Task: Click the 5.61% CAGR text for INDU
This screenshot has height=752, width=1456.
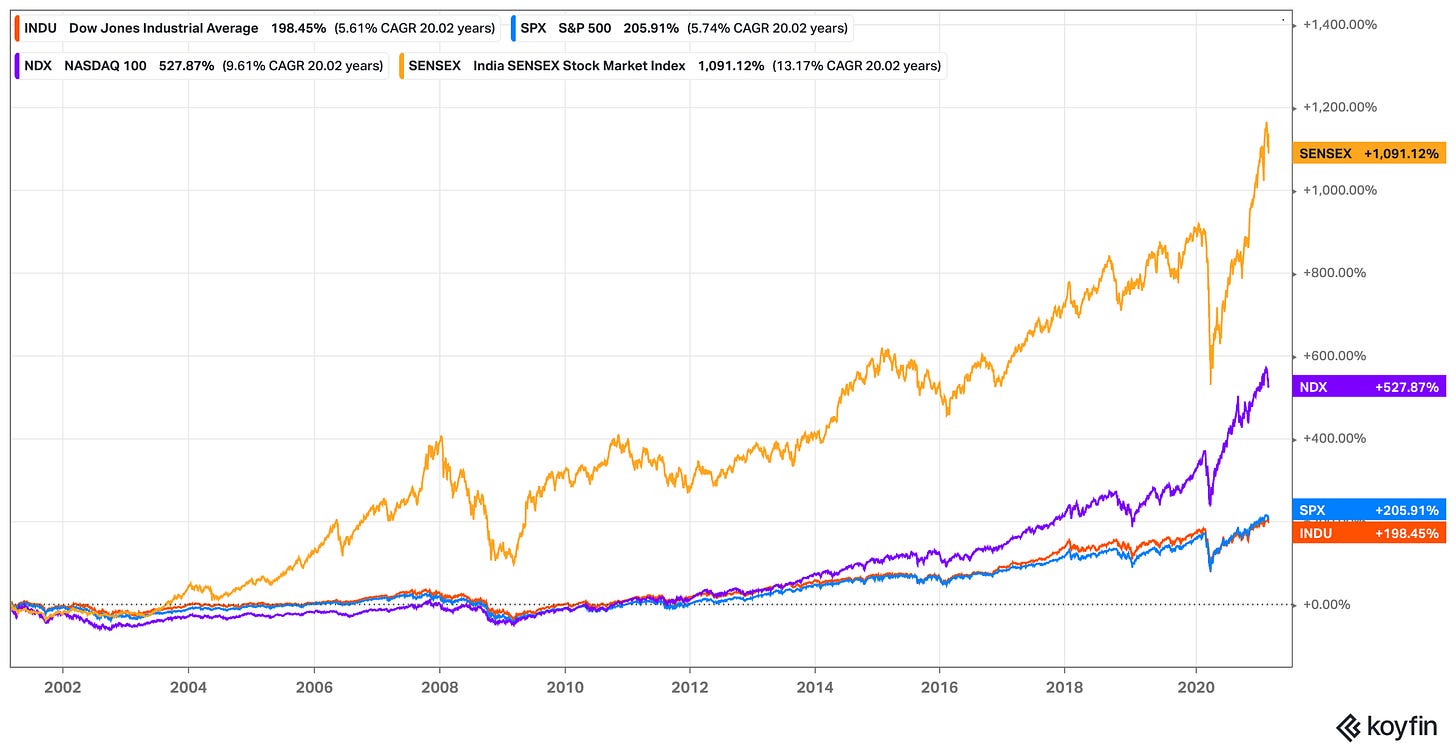Action: coord(415,28)
